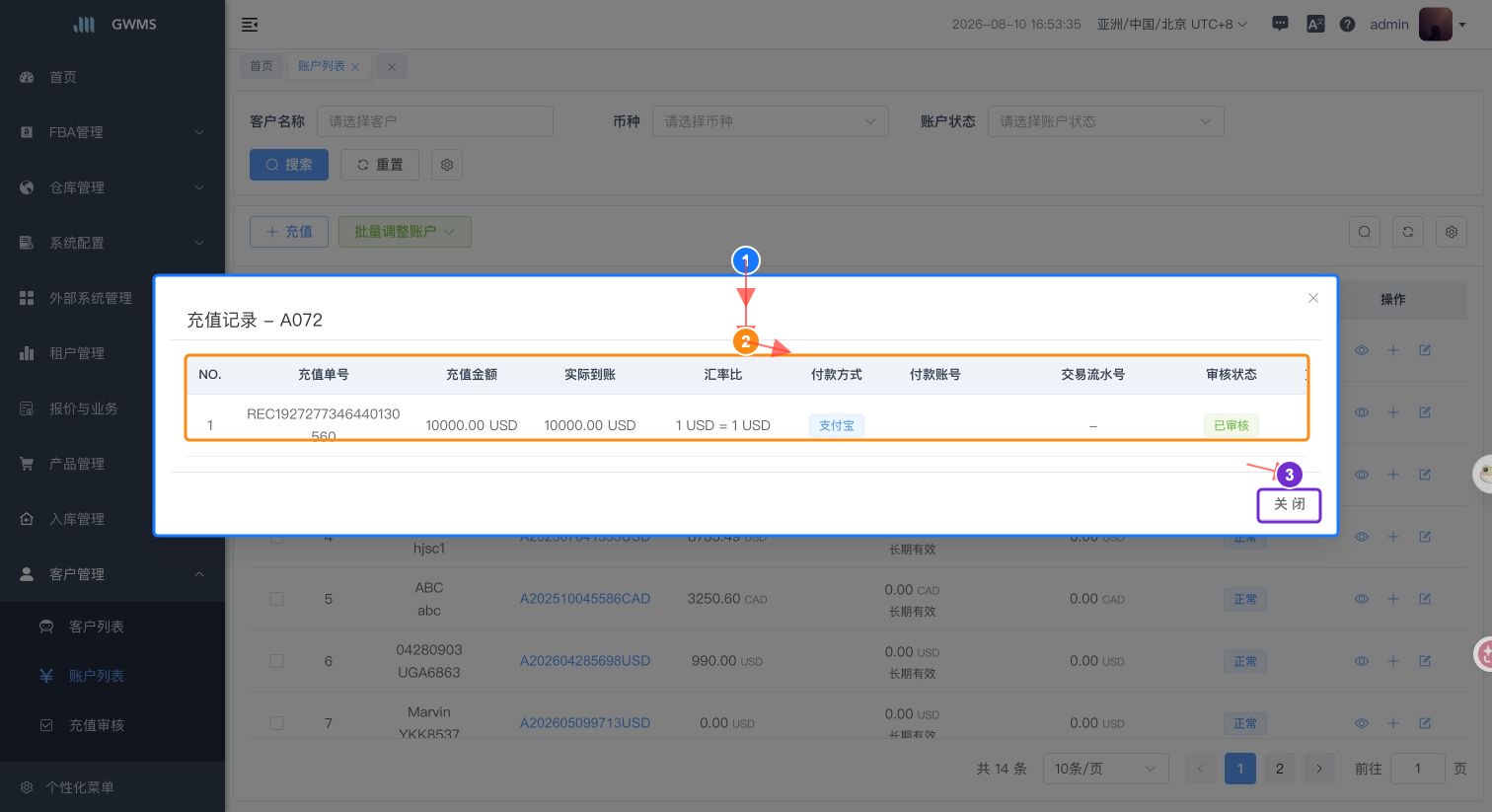The height and width of the screenshot is (812, 1492).
Task: Open table column settings gear icon
Action: [x=1452, y=232]
